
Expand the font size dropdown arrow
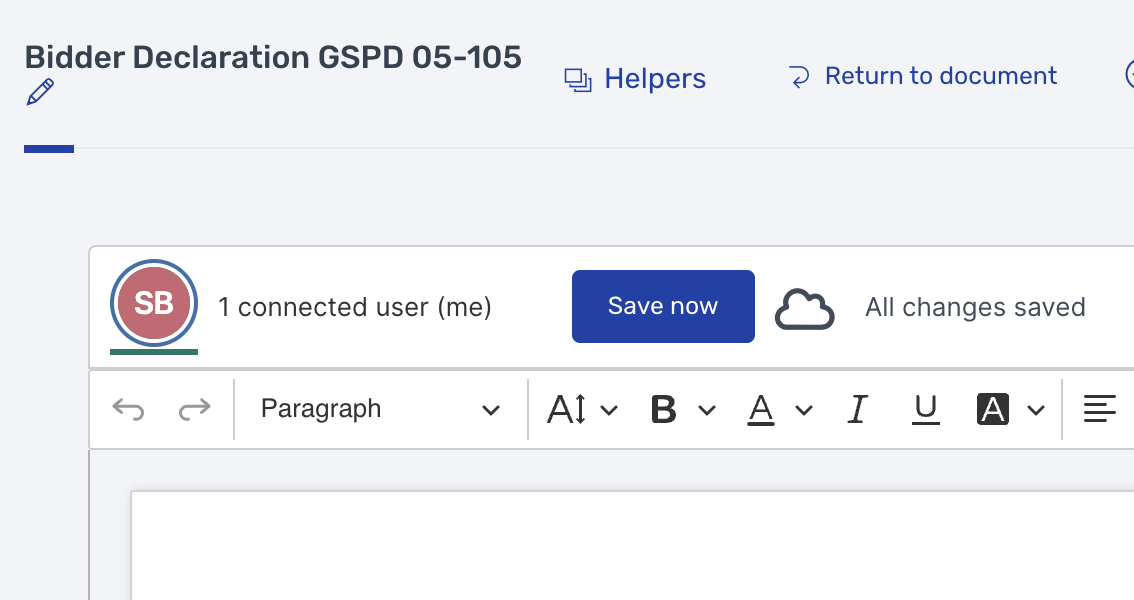[609, 411]
